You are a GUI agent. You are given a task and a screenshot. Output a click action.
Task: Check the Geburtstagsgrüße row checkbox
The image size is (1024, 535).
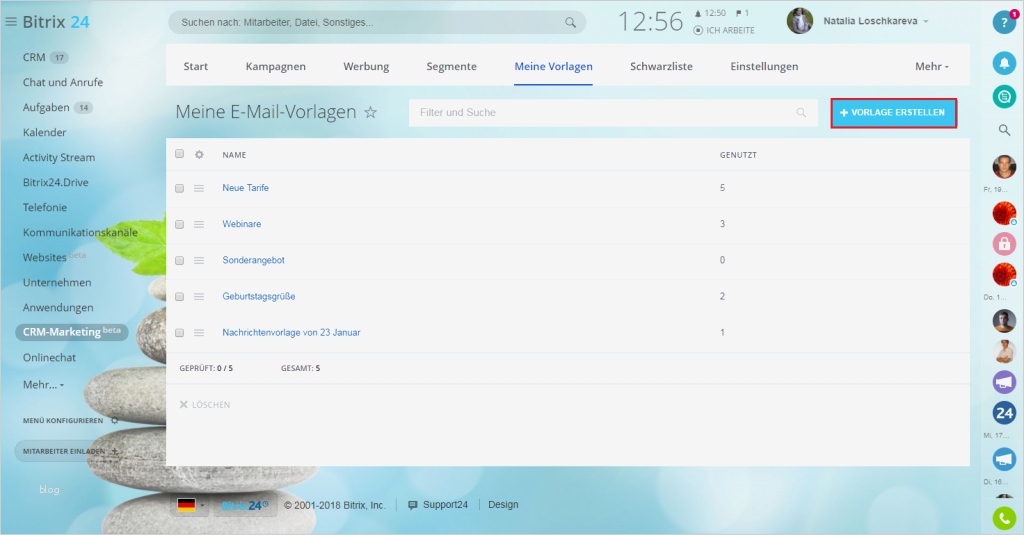click(x=180, y=297)
